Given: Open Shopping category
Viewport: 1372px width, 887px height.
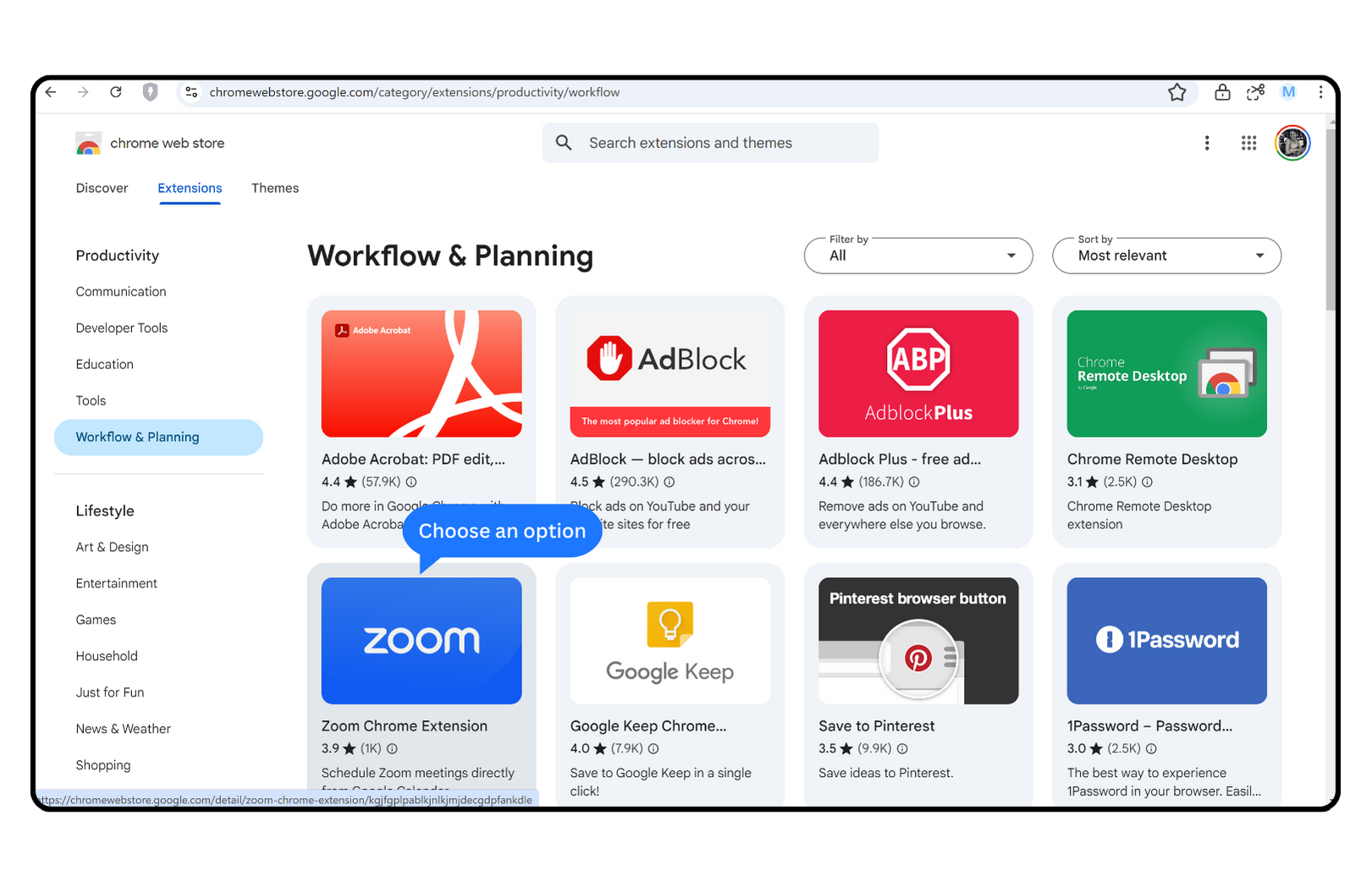Looking at the screenshot, I should tap(103, 766).
